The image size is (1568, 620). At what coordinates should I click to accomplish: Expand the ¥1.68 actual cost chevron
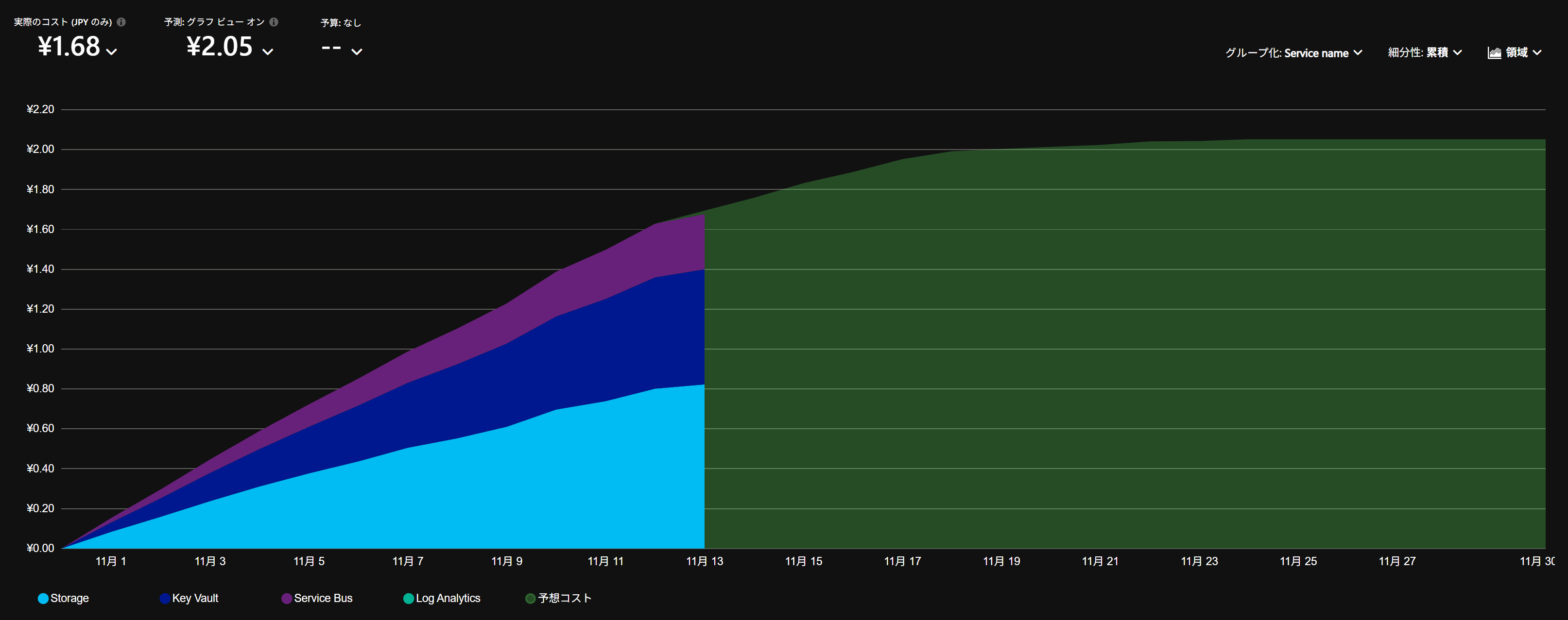(112, 52)
